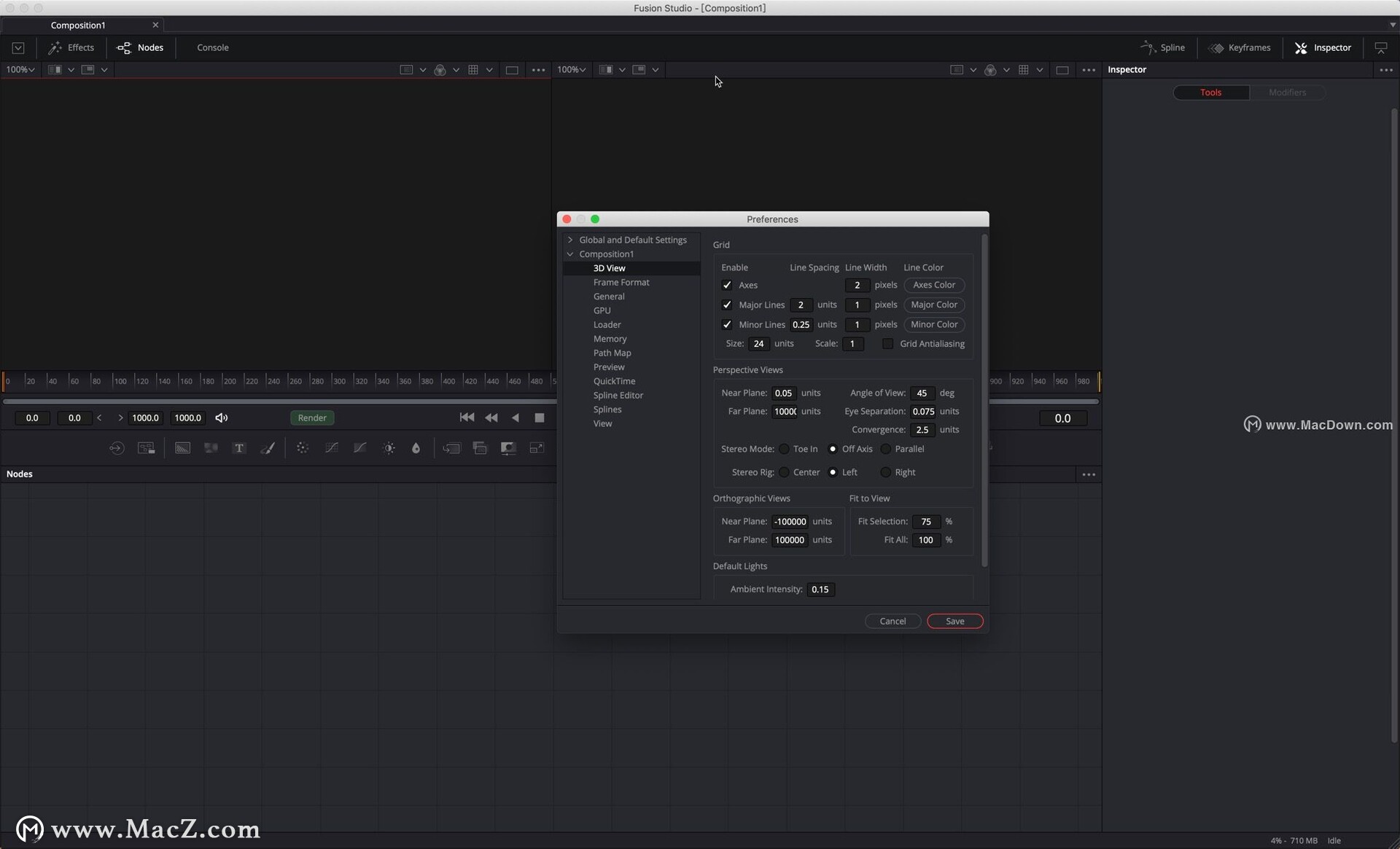
Task: Click the Nodes panel icon in top bar
Action: coord(124,47)
